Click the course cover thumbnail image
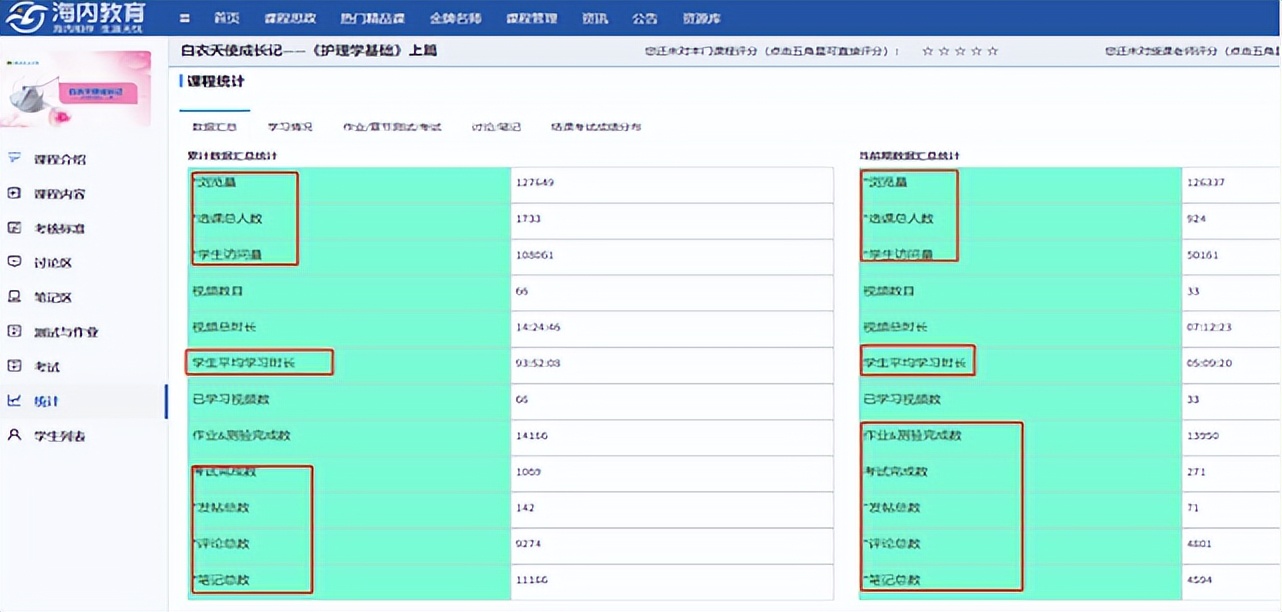This screenshot has height=612, width=1282. pos(76,89)
